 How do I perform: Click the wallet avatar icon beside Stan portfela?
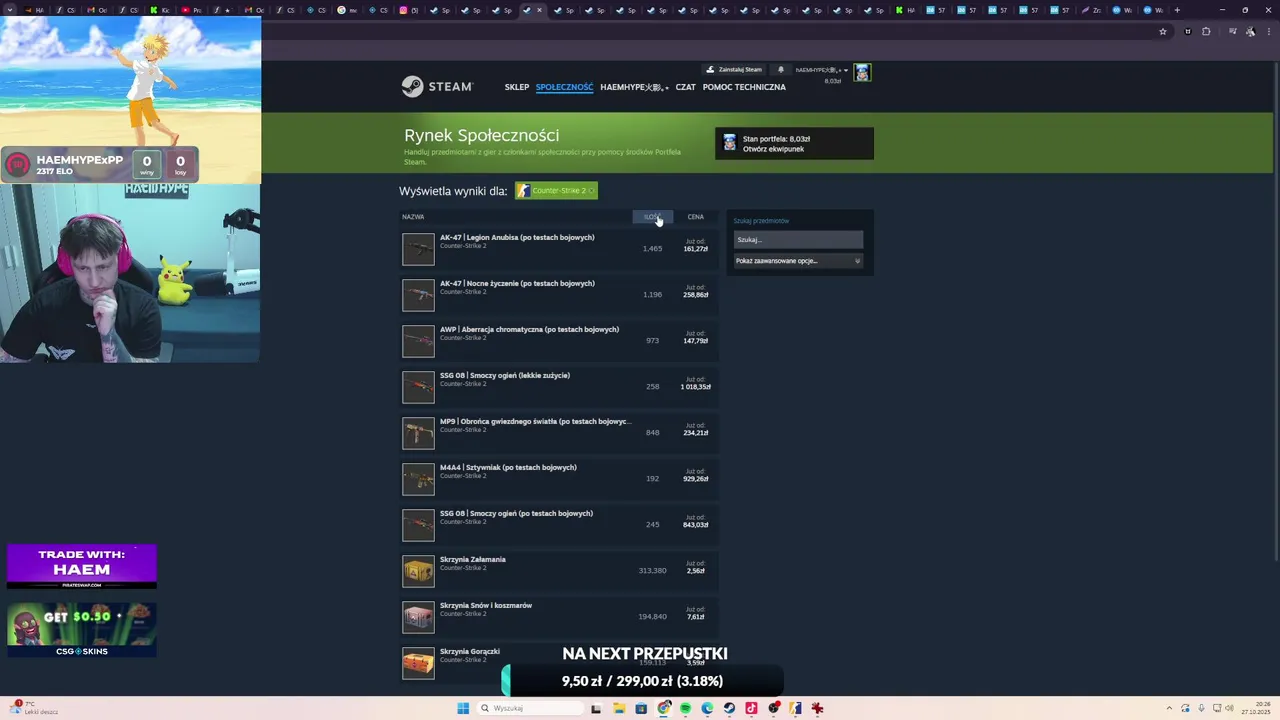[x=729, y=143]
